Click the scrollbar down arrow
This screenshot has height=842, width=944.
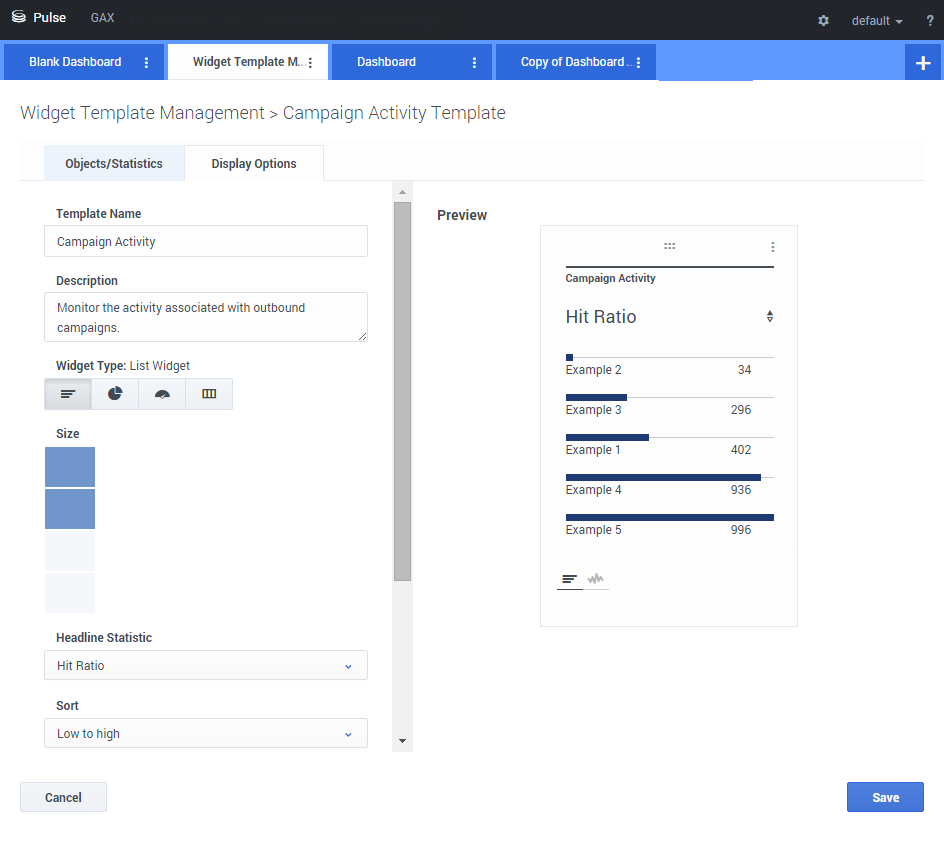[x=402, y=741]
